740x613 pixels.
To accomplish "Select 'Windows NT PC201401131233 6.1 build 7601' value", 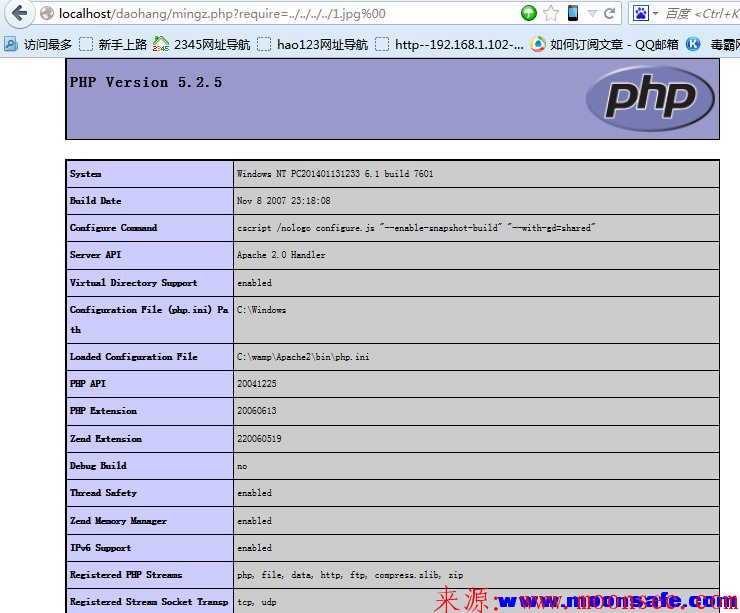I will 335,174.
